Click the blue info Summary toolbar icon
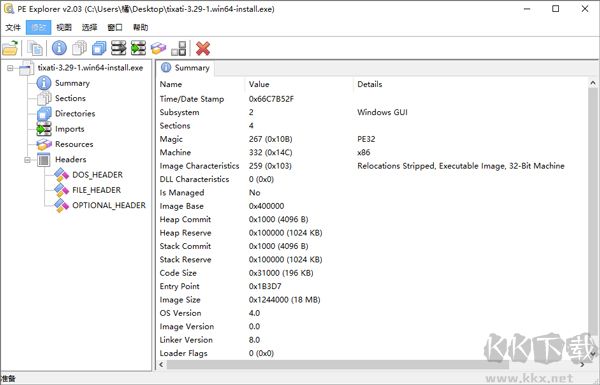Image resolution: width=600 pixels, height=385 pixels. [x=59, y=48]
